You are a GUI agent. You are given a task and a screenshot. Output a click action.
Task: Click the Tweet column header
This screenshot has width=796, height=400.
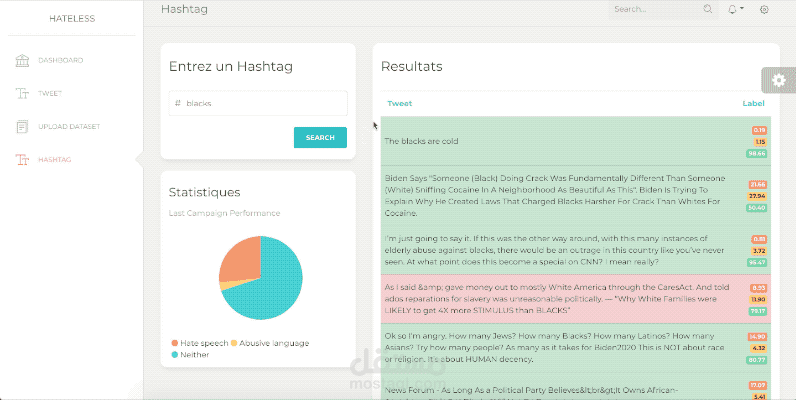click(x=400, y=104)
